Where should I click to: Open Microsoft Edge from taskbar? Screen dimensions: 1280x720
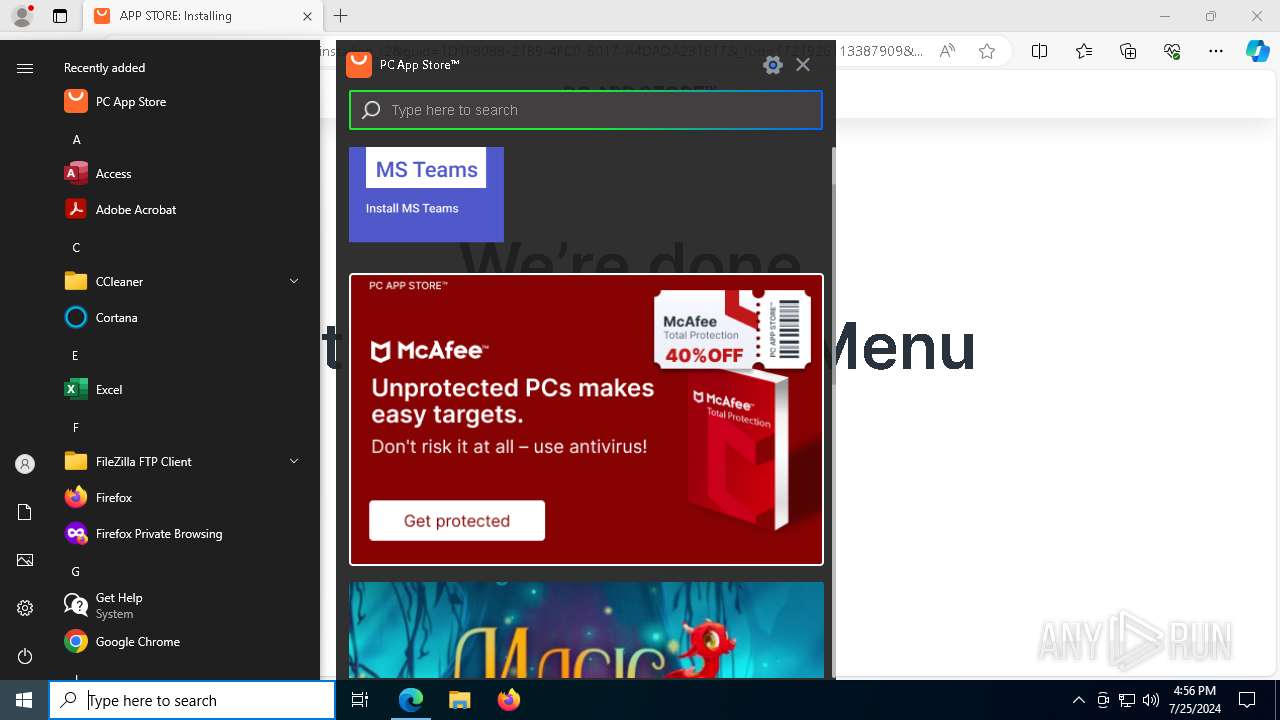(x=411, y=700)
